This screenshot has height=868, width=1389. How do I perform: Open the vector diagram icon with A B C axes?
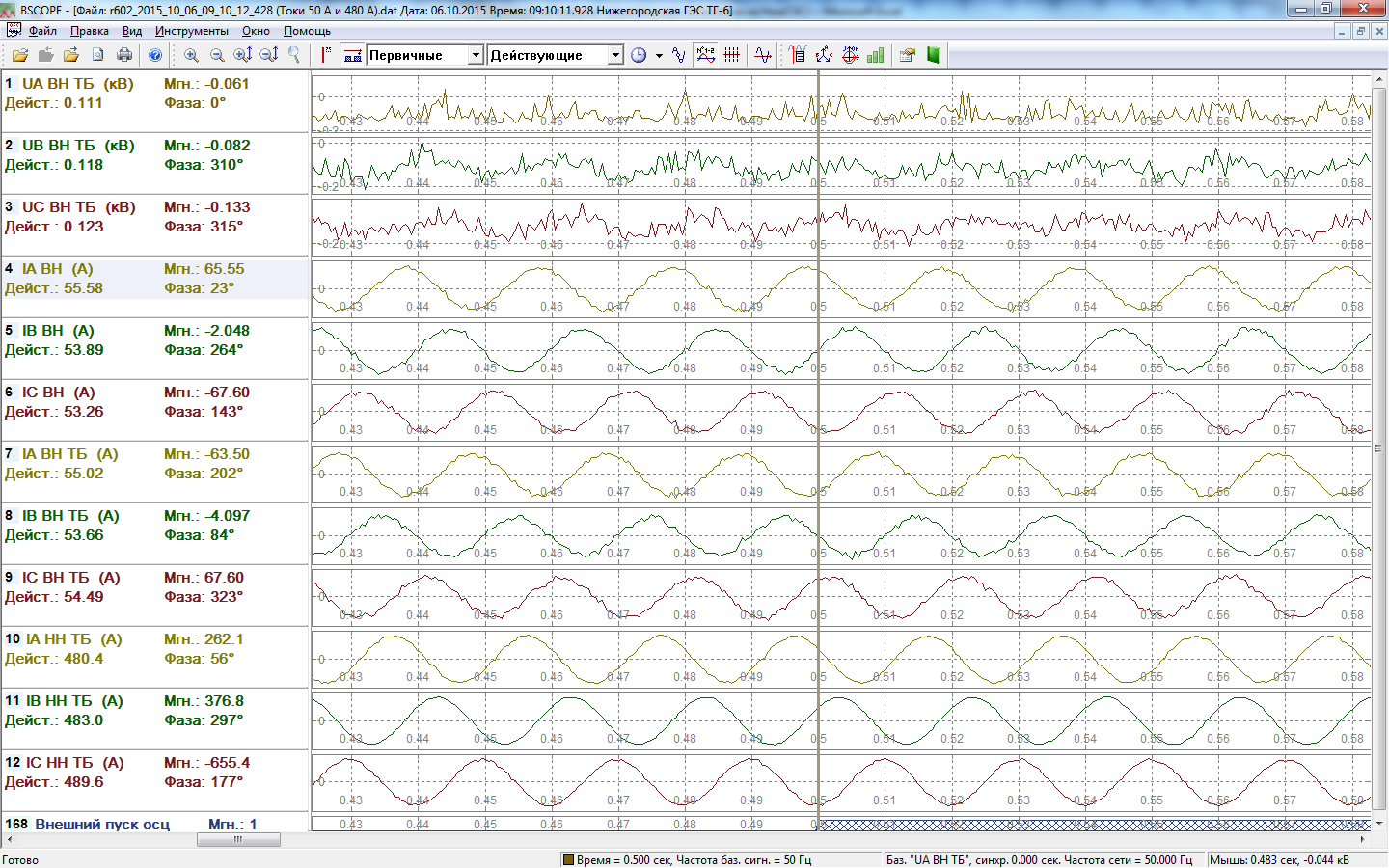824,55
